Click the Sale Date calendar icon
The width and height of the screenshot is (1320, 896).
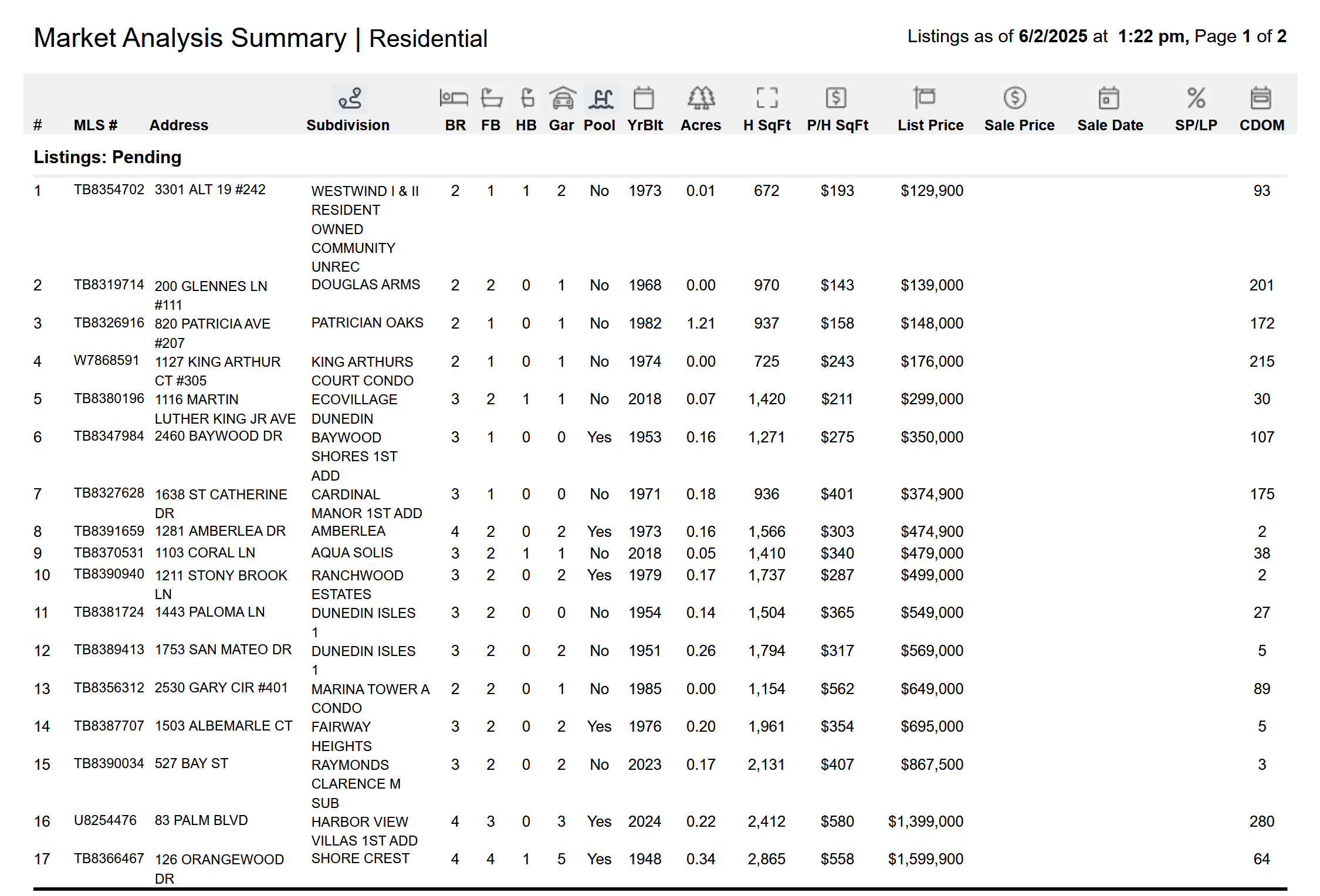click(x=1108, y=97)
